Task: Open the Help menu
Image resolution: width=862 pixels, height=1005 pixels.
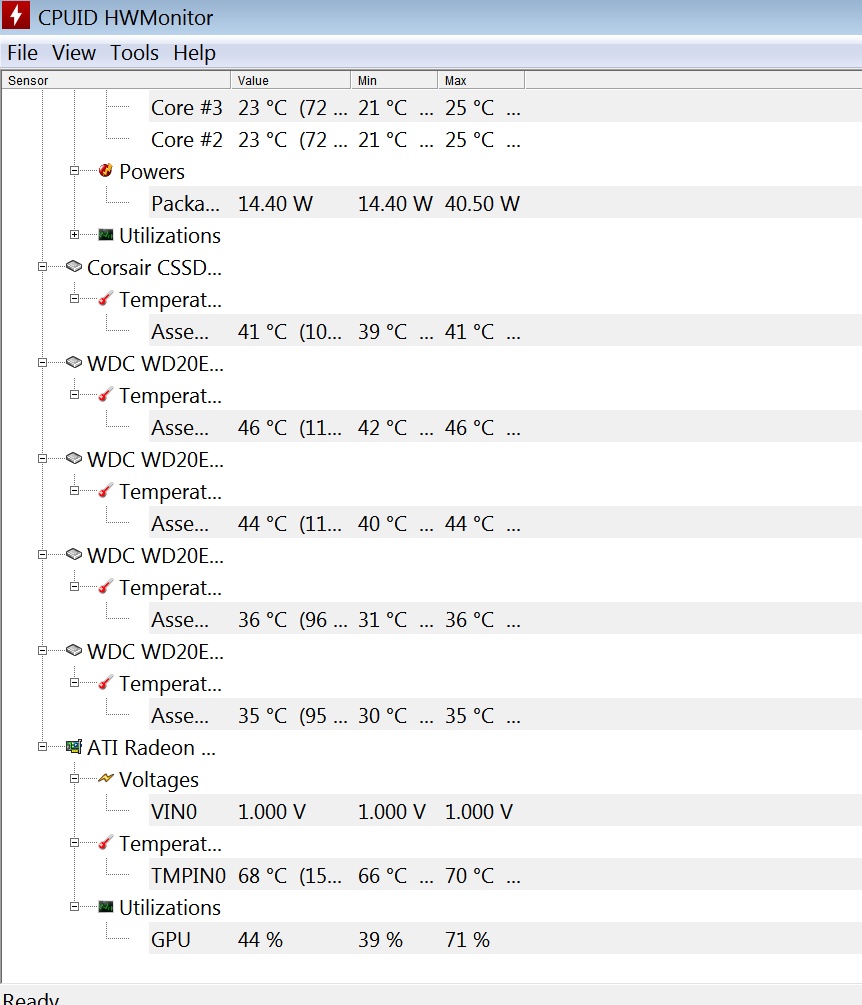Action: [194, 53]
